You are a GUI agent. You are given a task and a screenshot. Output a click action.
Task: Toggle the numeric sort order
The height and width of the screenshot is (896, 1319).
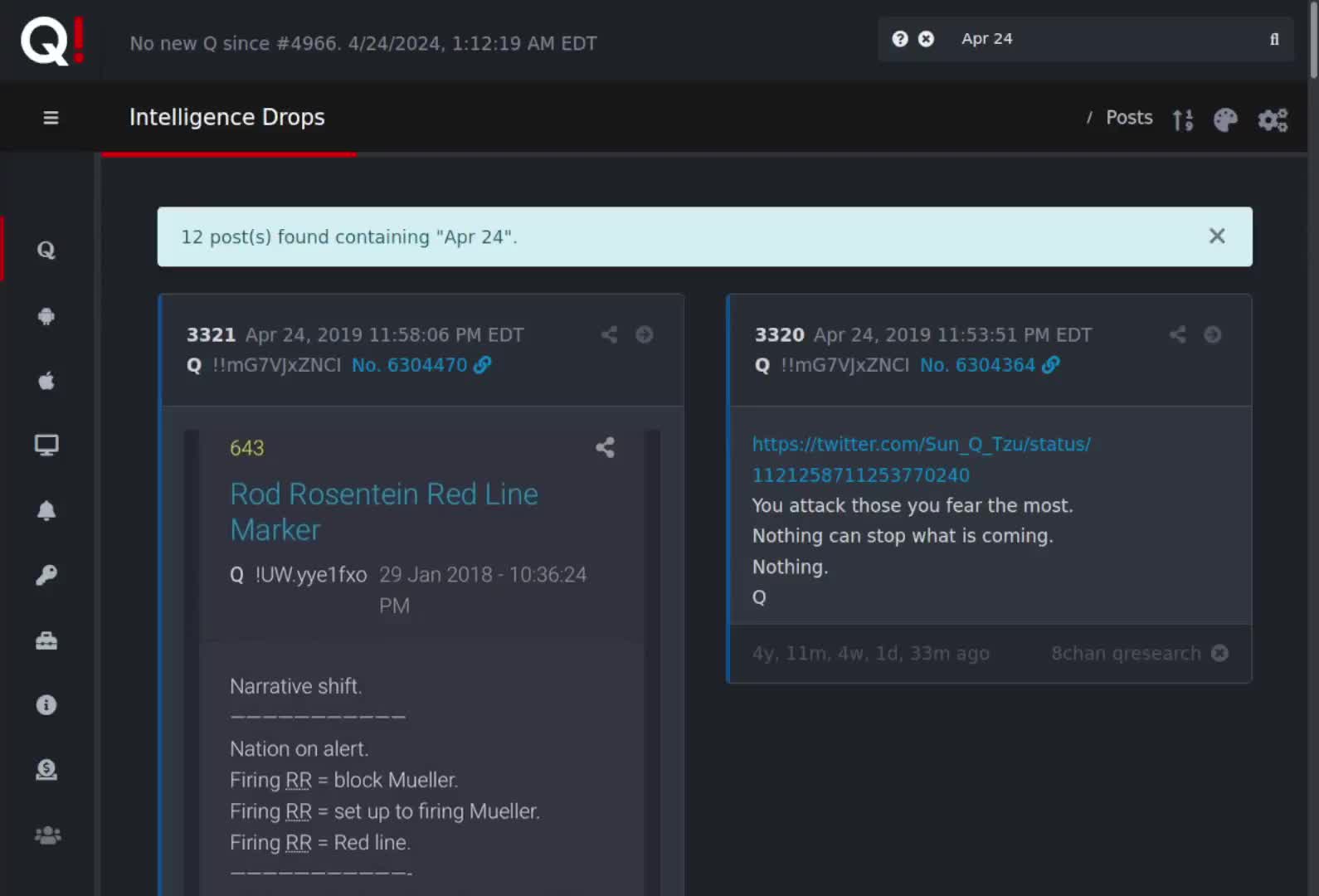(x=1182, y=120)
